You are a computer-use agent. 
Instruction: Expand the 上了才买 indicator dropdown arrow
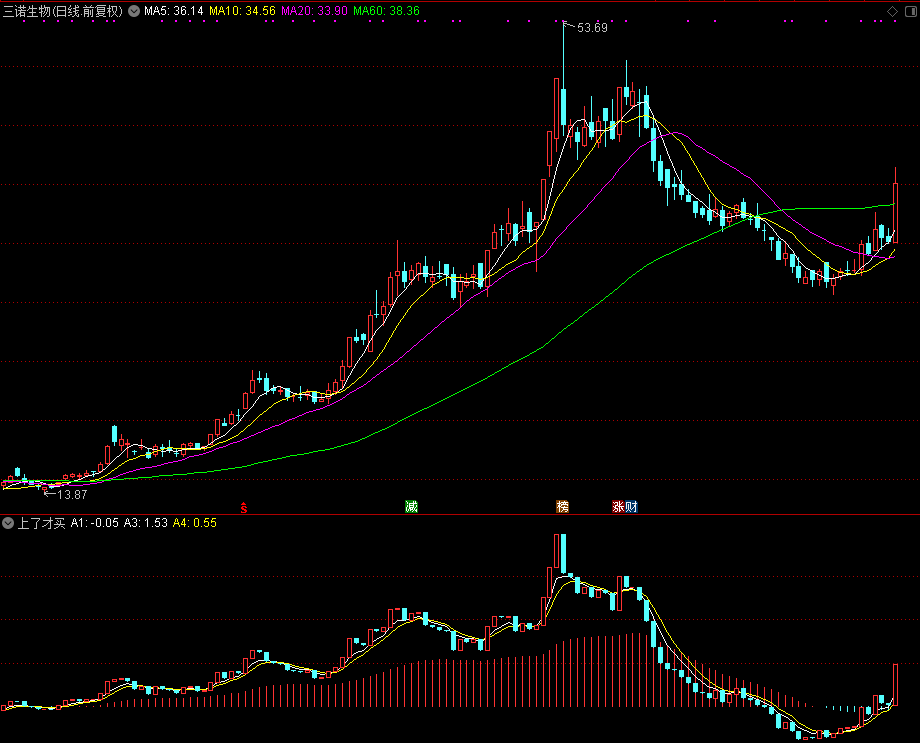8,523
